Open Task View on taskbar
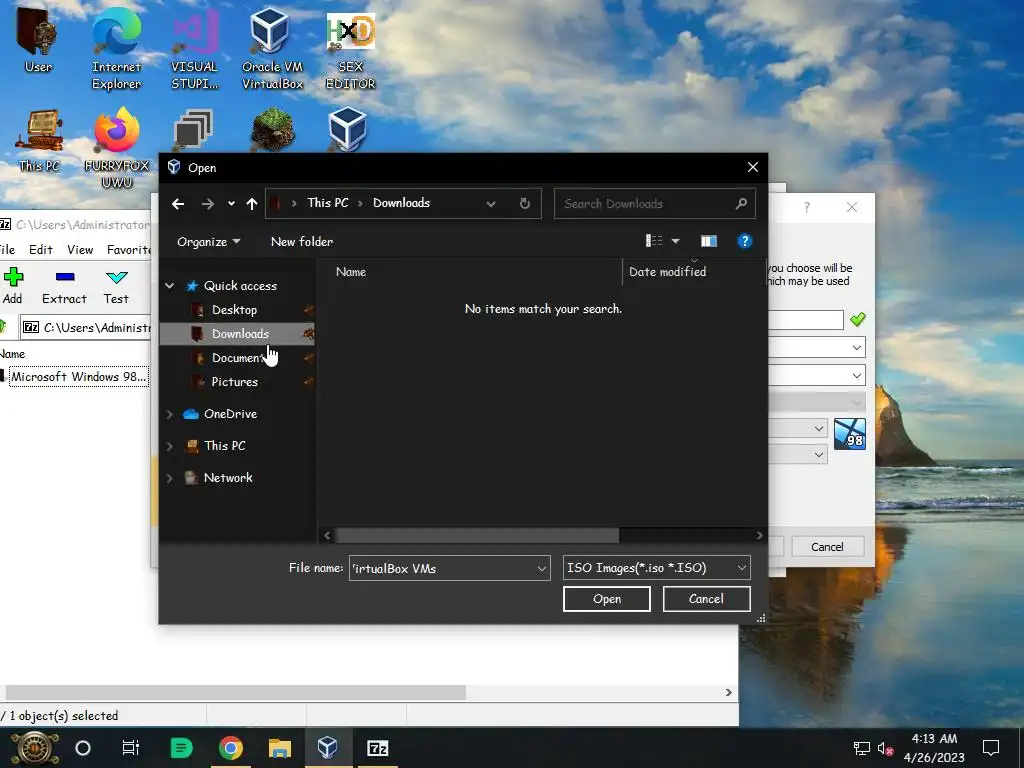The width and height of the screenshot is (1024, 768). 131,748
